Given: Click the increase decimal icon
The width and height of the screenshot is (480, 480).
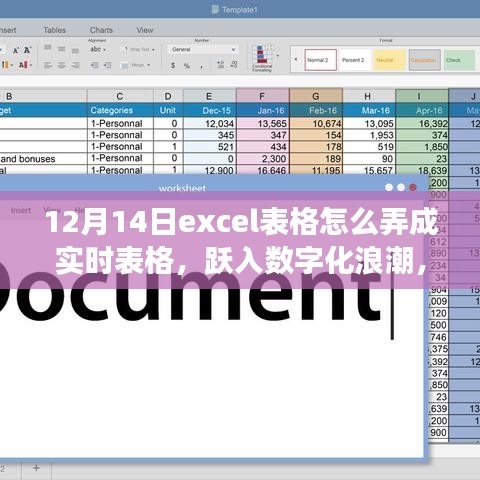Looking at the screenshot, I should (x=220, y=64).
